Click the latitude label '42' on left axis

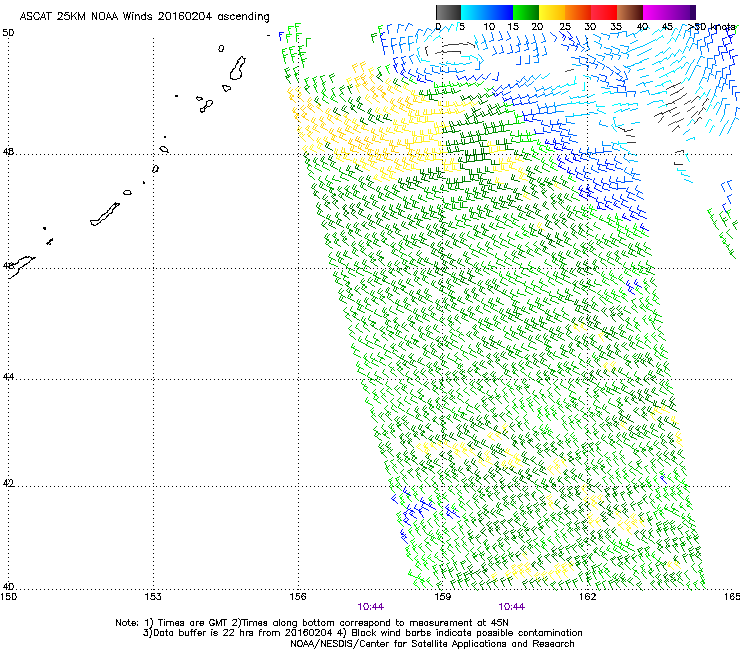pyautogui.click(x=8, y=483)
